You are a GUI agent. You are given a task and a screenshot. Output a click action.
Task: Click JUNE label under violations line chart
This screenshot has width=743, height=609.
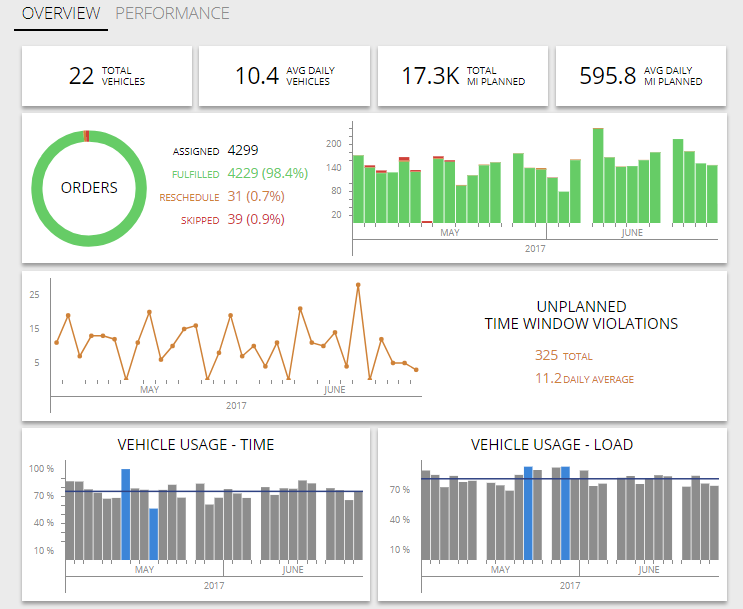click(x=335, y=390)
